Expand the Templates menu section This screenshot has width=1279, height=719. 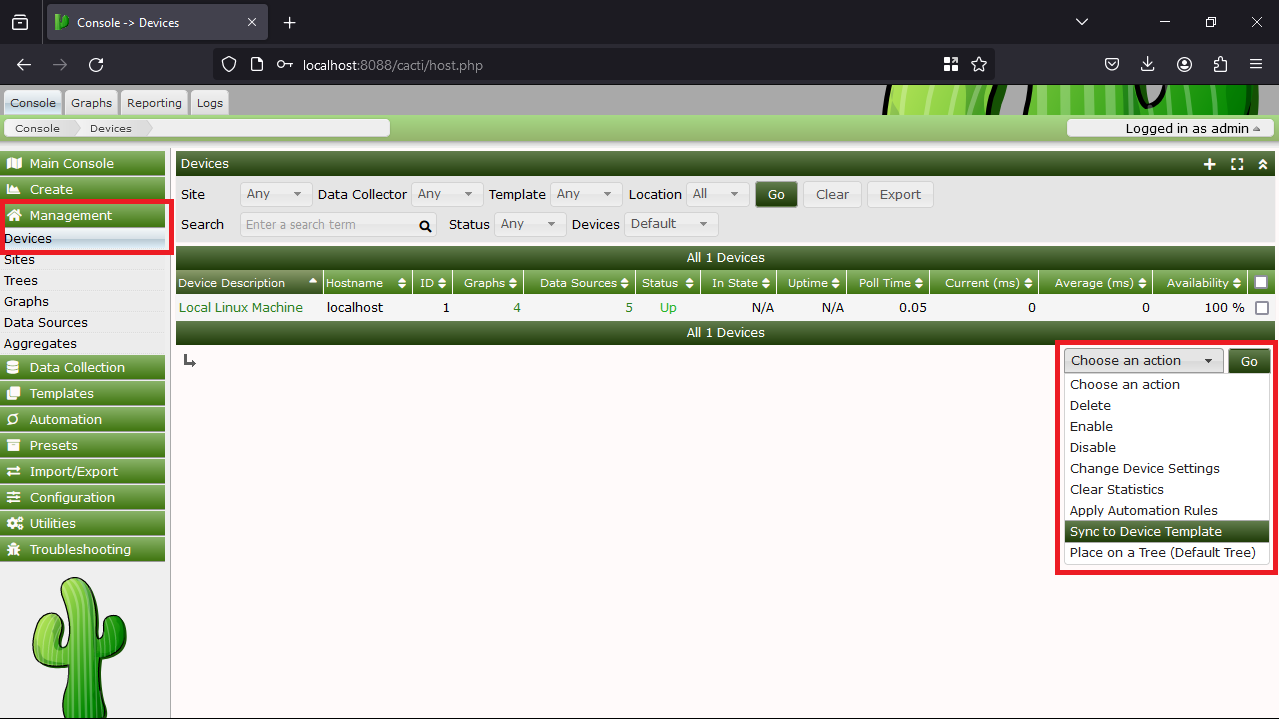[x=83, y=393]
